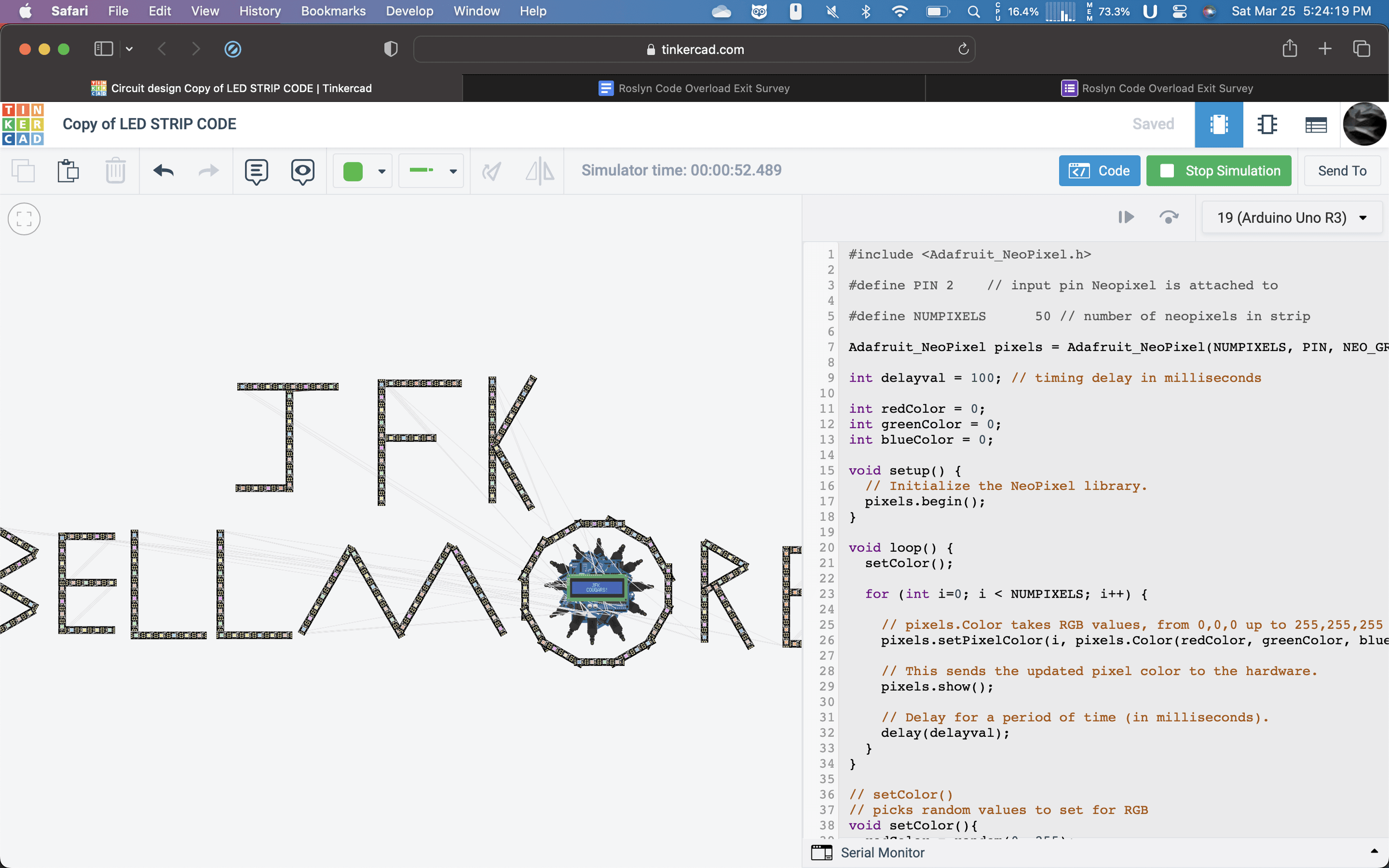Click the Simulator time readout
This screenshot has height=868, width=1389.
coord(681,170)
